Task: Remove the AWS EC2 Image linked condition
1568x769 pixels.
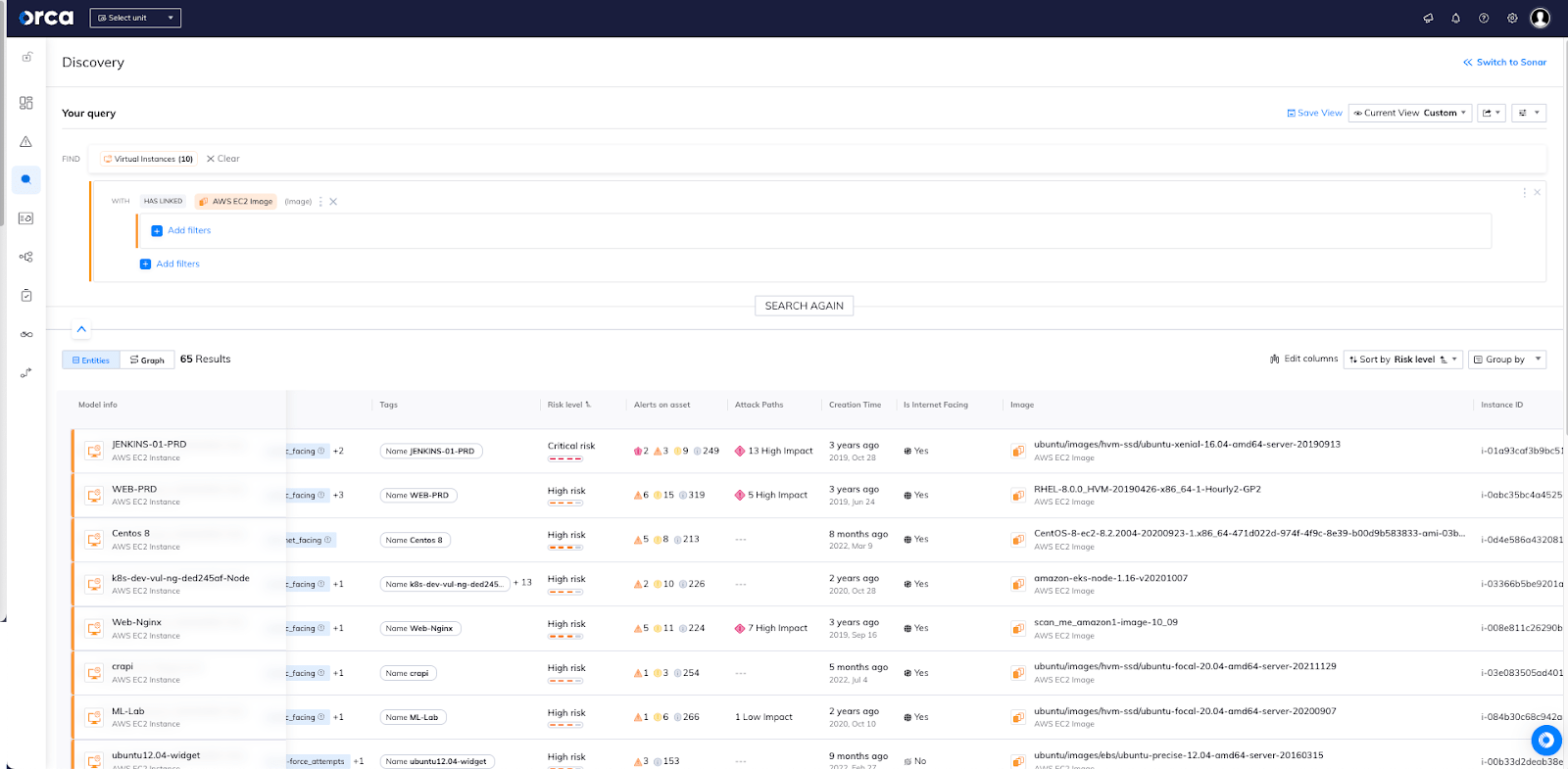Action: tap(333, 202)
